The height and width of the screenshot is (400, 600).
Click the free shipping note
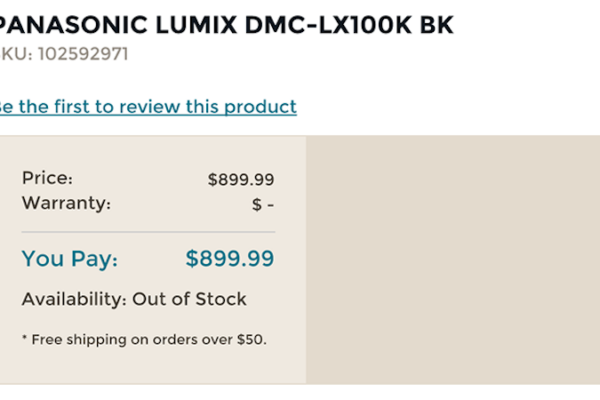(144, 339)
